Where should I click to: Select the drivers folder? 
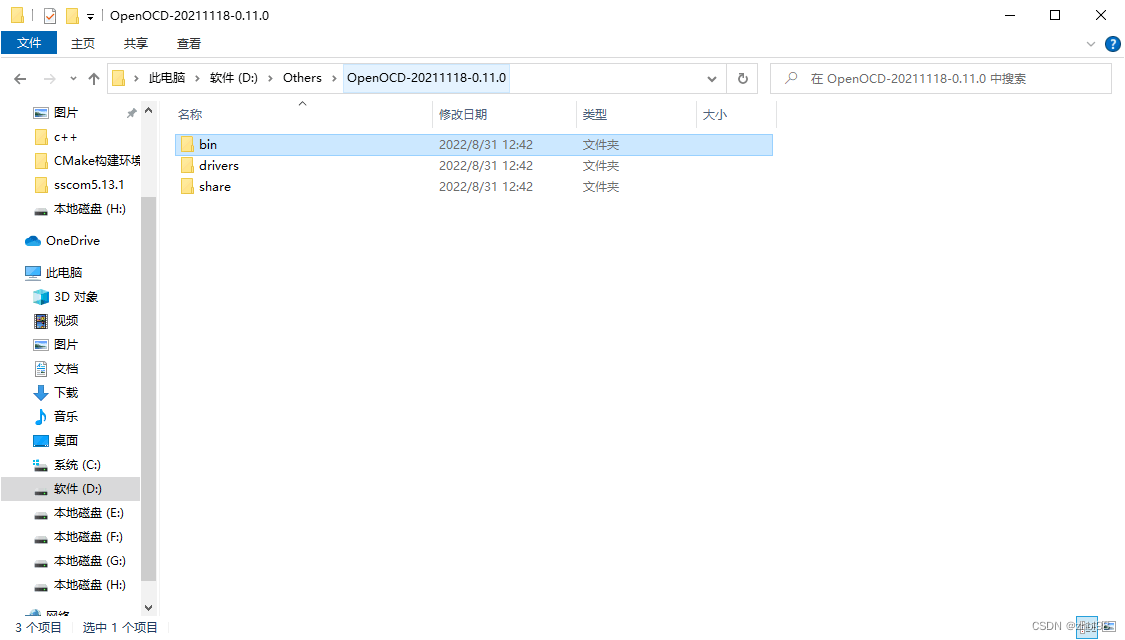pos(219,166)
